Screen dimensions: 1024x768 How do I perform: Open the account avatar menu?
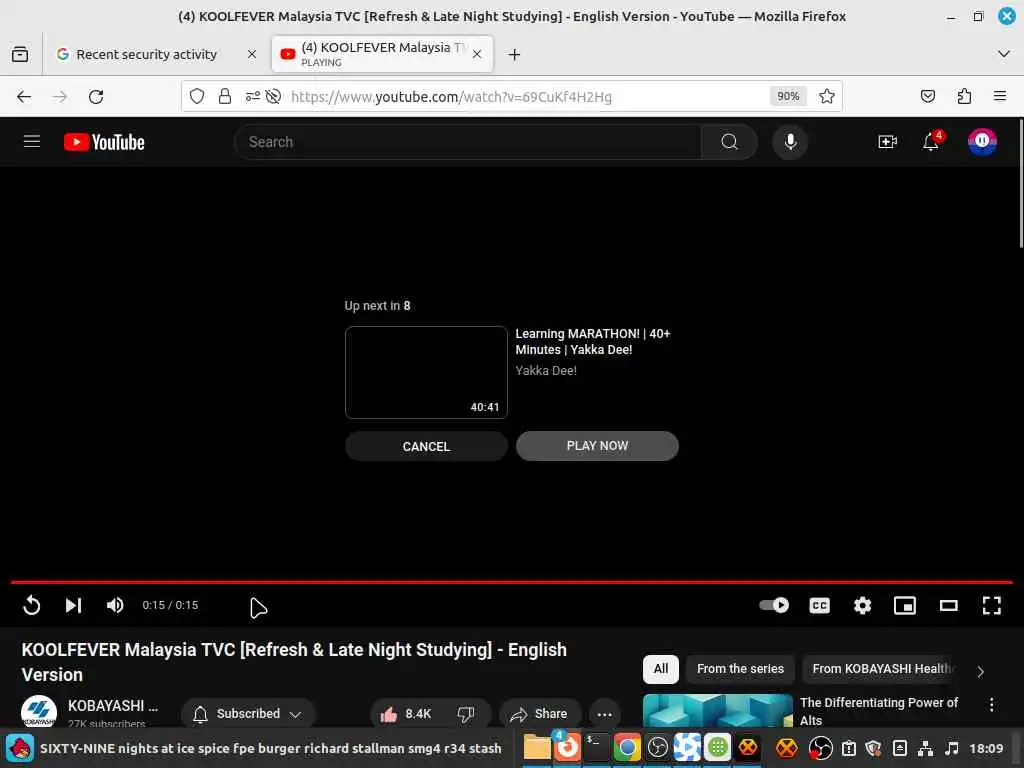tap(982, 142)
